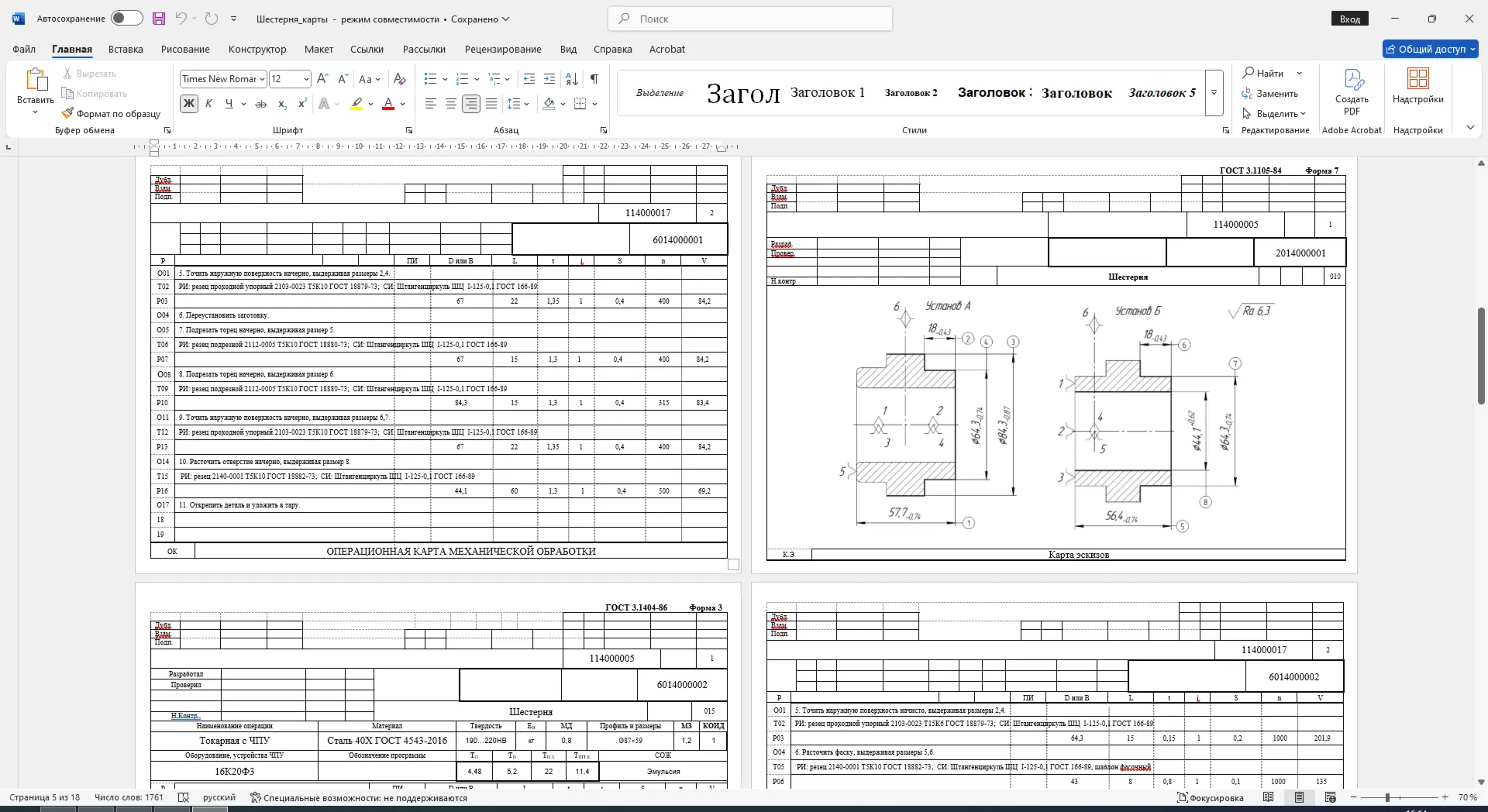Expand the font size combo box
This screenshot has height=812, width=1488.
coord(306,79)
